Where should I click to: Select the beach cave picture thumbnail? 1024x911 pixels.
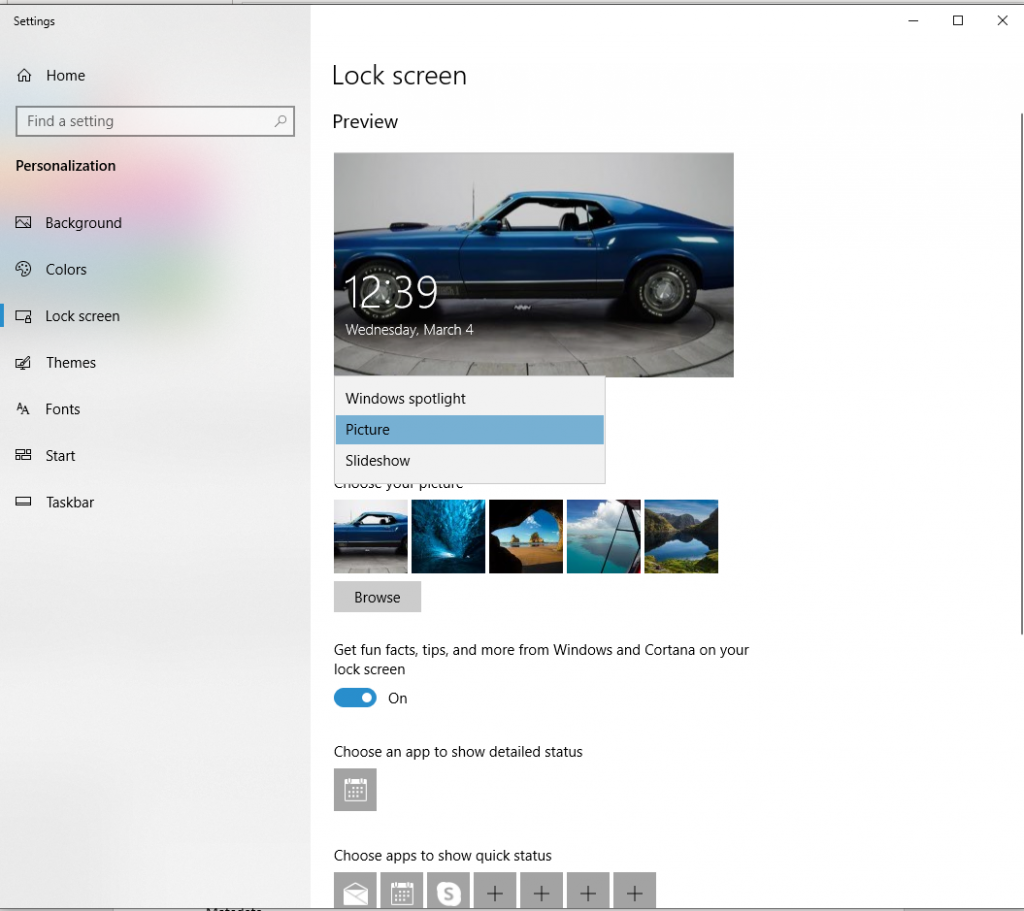(x=526, y=536)
